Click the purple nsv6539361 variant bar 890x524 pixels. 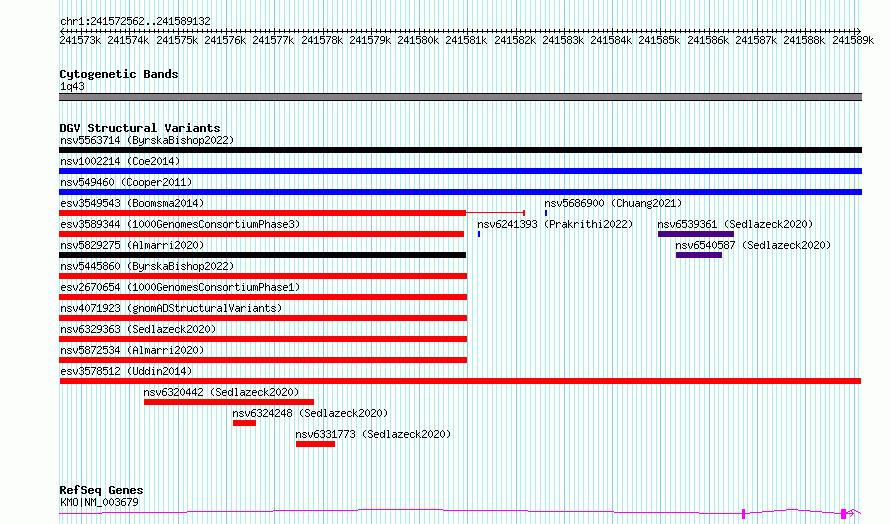[x=696, y=234]
